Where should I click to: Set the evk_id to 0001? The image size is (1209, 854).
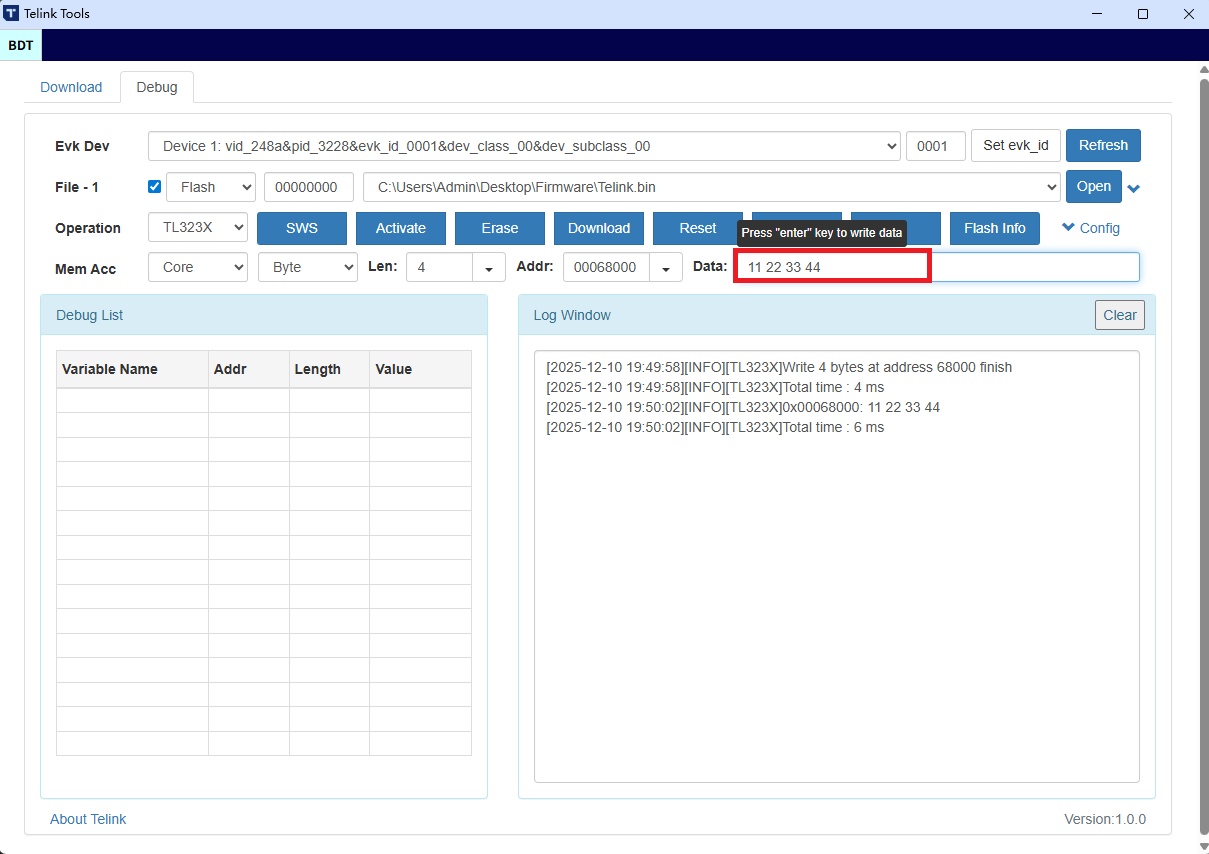[x=1015, y=145]
